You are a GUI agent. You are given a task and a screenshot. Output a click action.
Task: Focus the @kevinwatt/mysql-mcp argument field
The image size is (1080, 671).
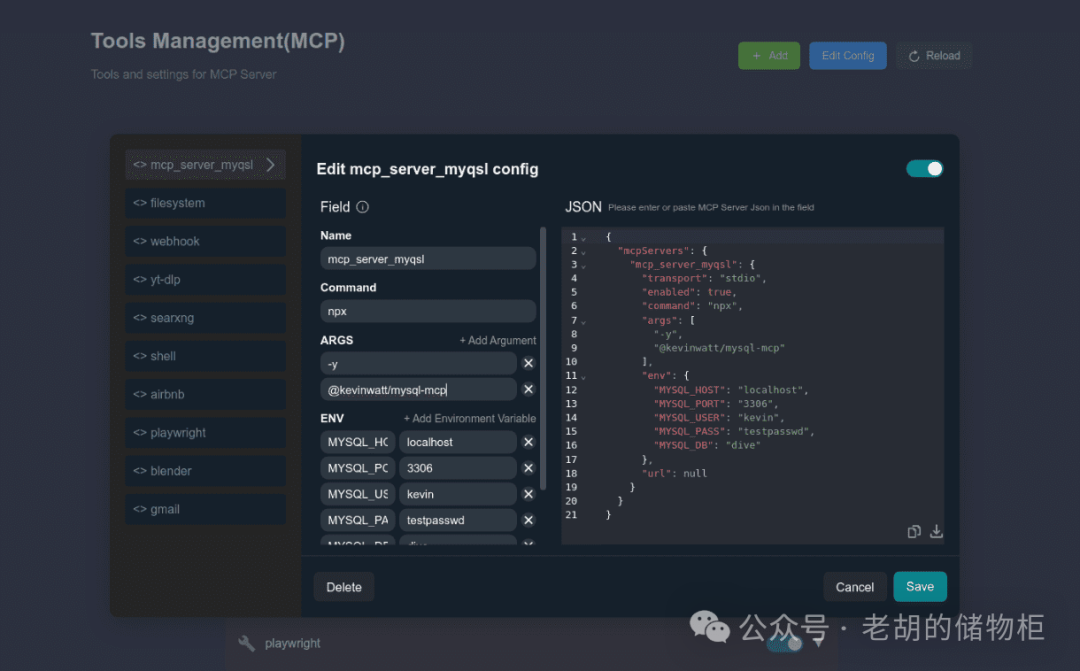click(418, 390)
